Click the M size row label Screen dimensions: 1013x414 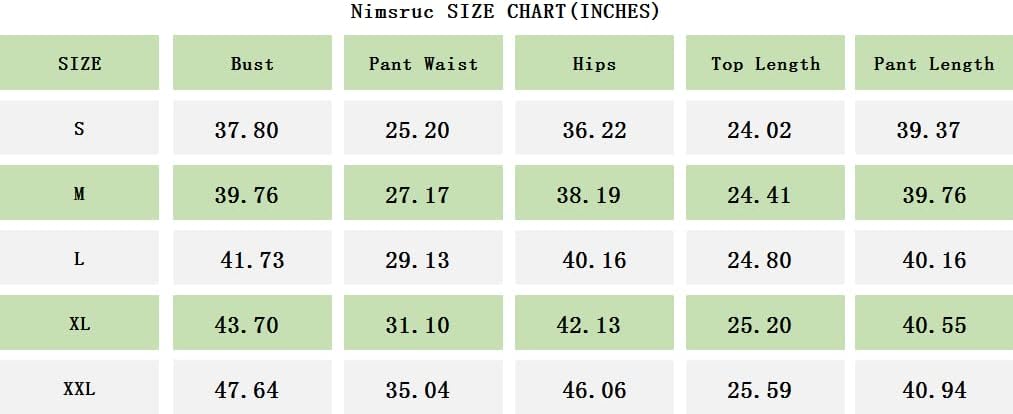[79, 195]
